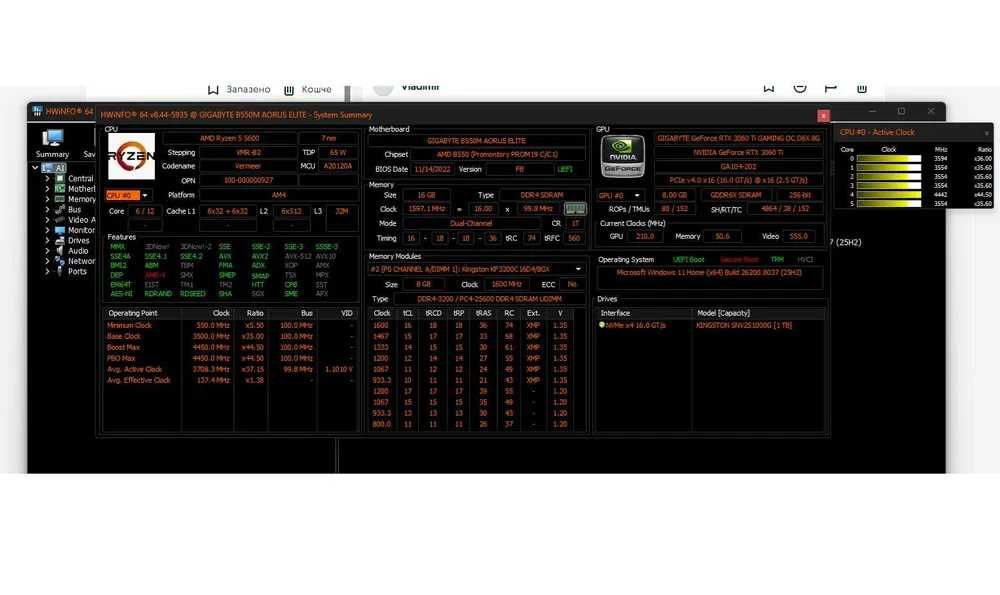Image resolution: width=1000 pixels, height=595 pixels.
Task: Select the Memory tree icon
Action: tap(60, 200)
